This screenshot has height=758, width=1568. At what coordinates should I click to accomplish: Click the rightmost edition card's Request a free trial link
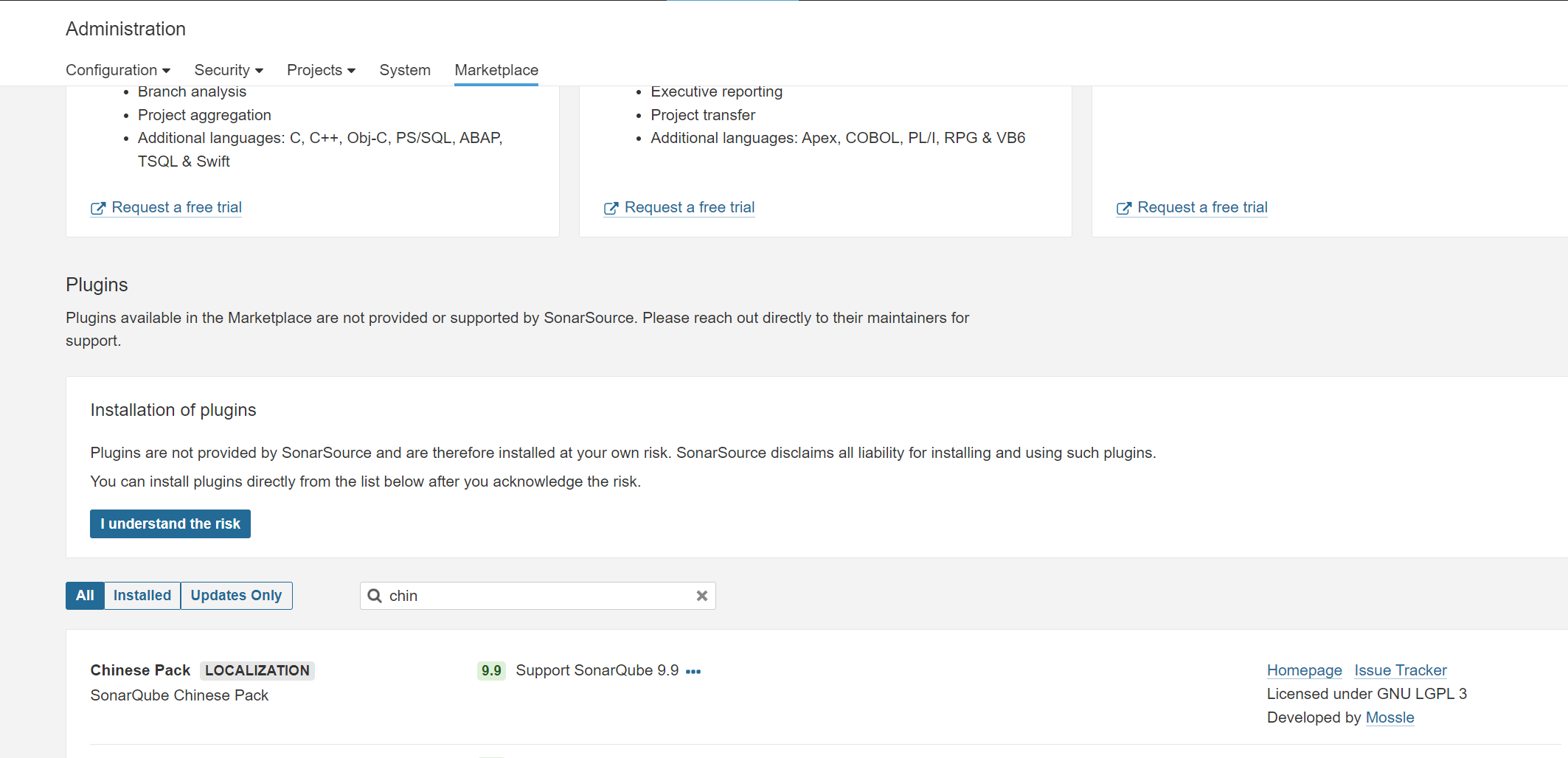coord(1192,207)
